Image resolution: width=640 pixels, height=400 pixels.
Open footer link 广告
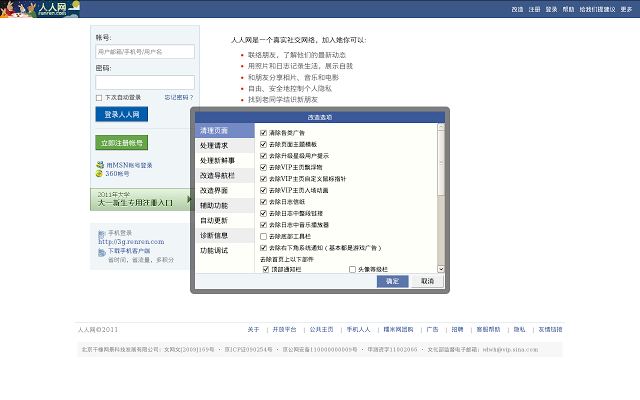(x=432, y=329)
